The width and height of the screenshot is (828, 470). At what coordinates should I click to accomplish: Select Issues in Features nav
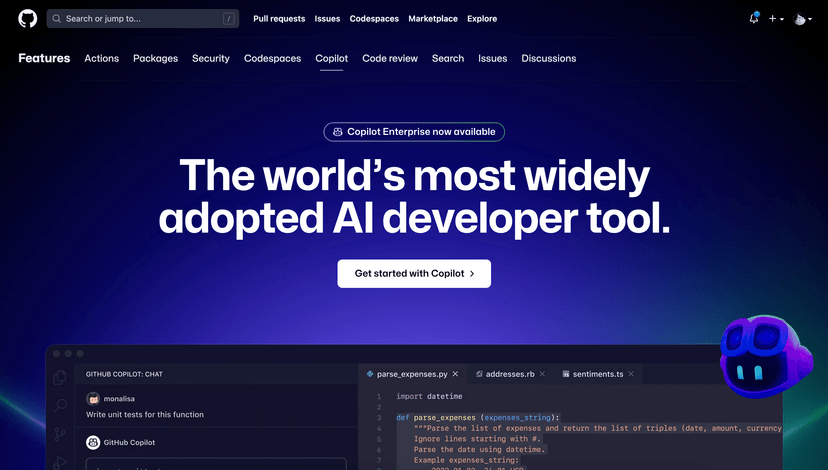(493, 58)
